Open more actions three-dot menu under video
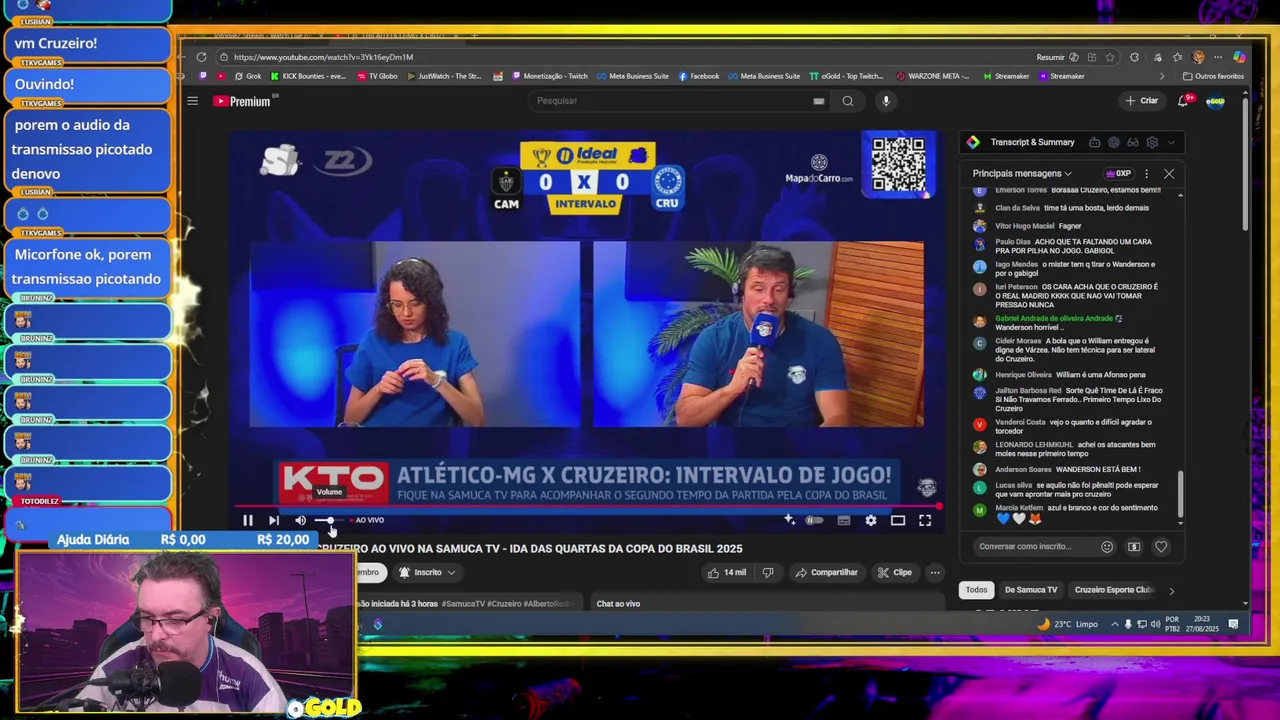Viewport: 1280px width, 720px height. (935, 572)
